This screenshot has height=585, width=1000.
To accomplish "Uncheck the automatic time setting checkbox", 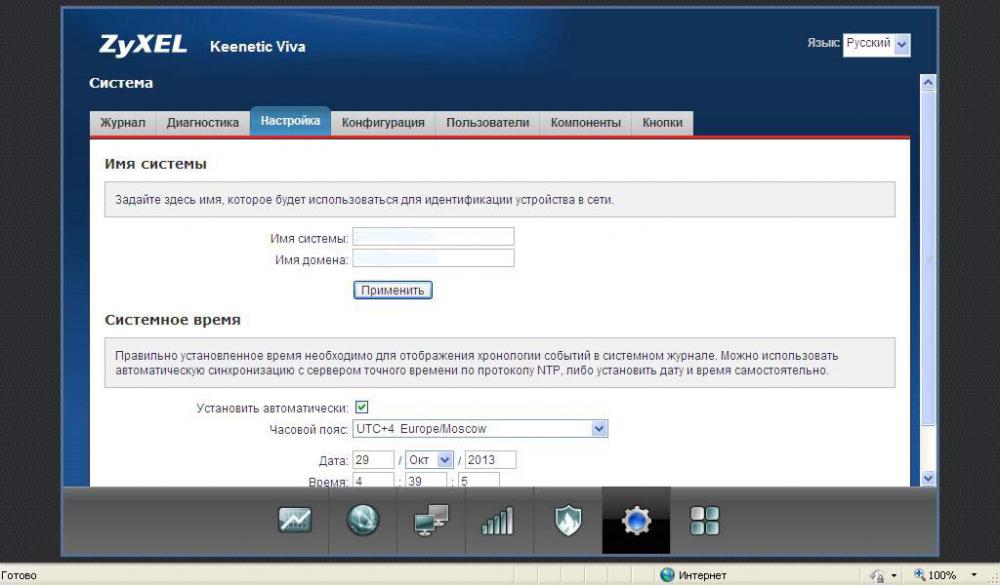I will (x=362, y=407).
